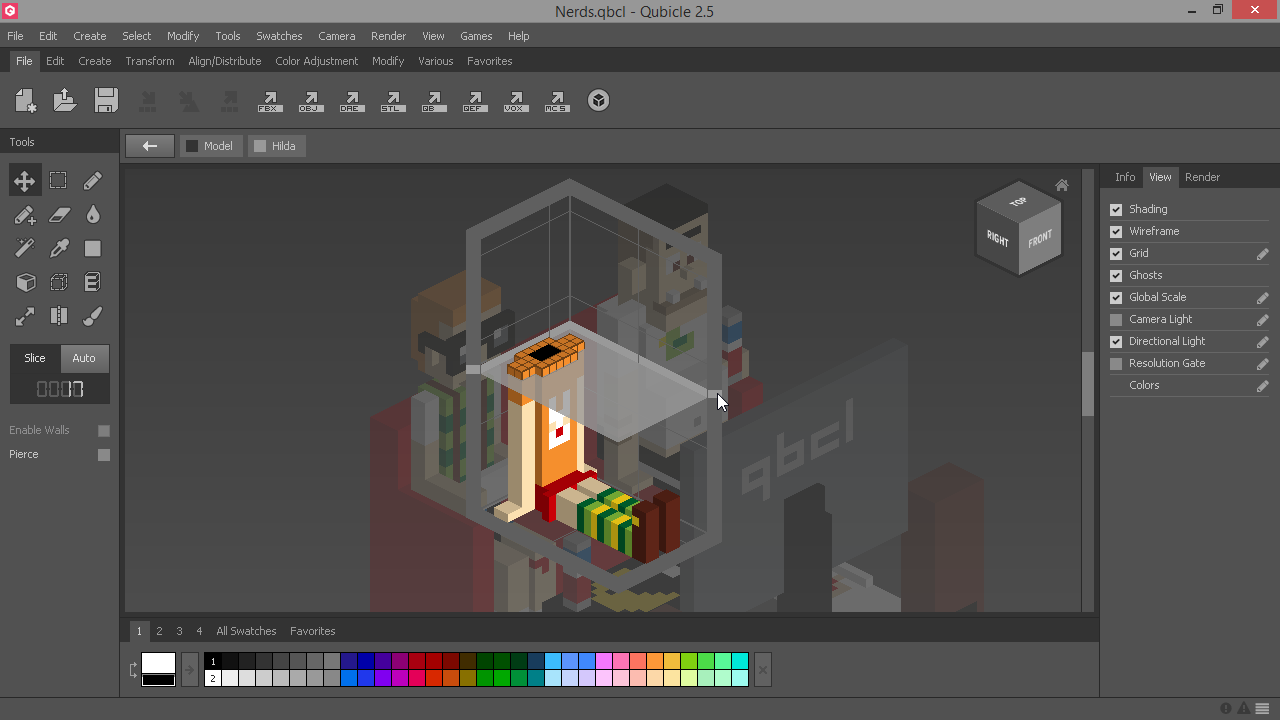Click the add-to-swatches arrow button
Image resolution: width=1280 pixels, height=720 pixels.
point(189,670)
